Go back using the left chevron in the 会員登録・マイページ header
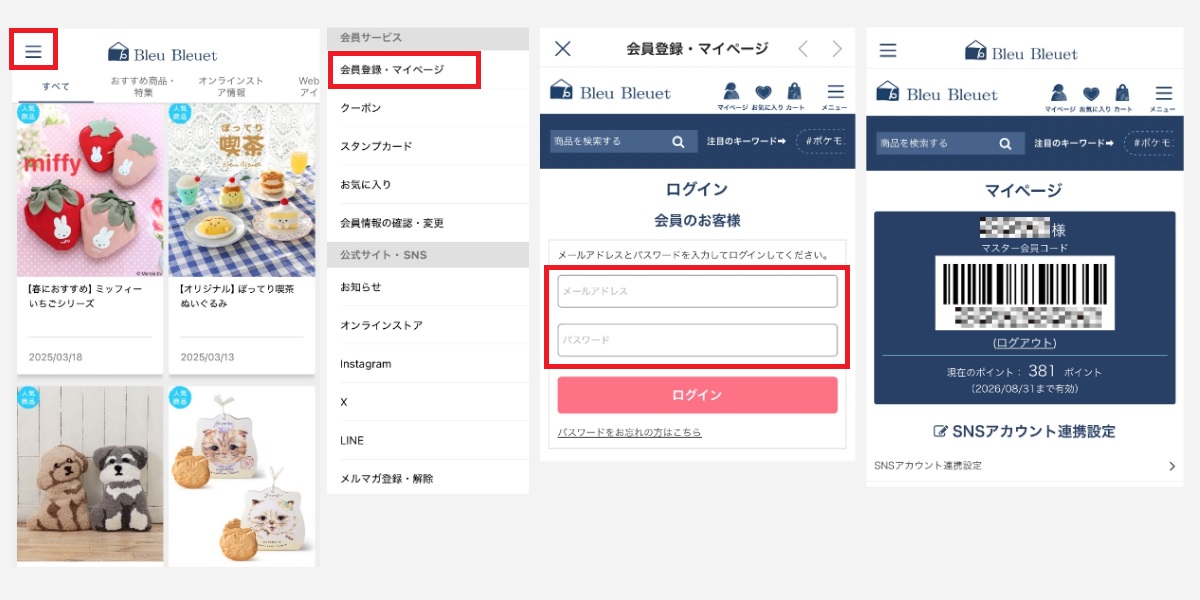 pos(802,49)
